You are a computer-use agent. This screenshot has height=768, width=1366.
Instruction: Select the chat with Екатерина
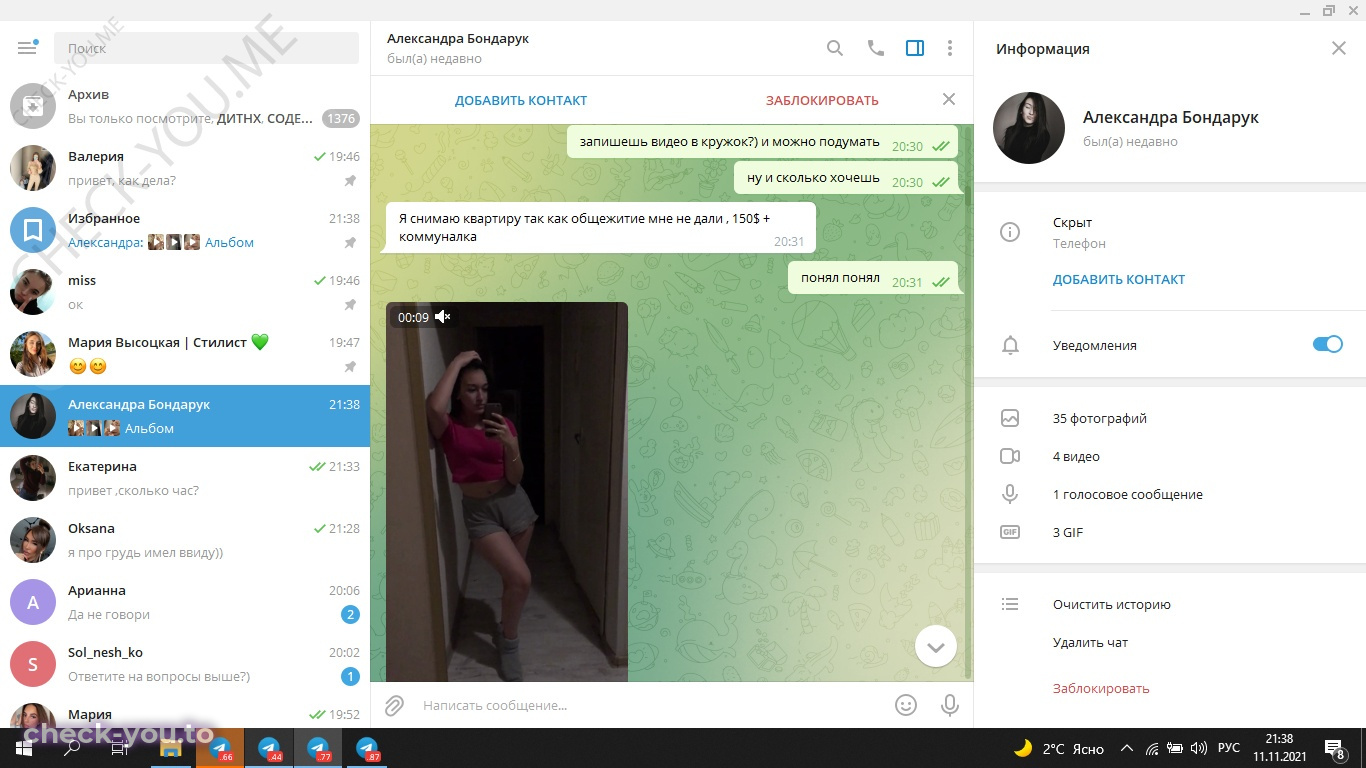pos(185,478)
